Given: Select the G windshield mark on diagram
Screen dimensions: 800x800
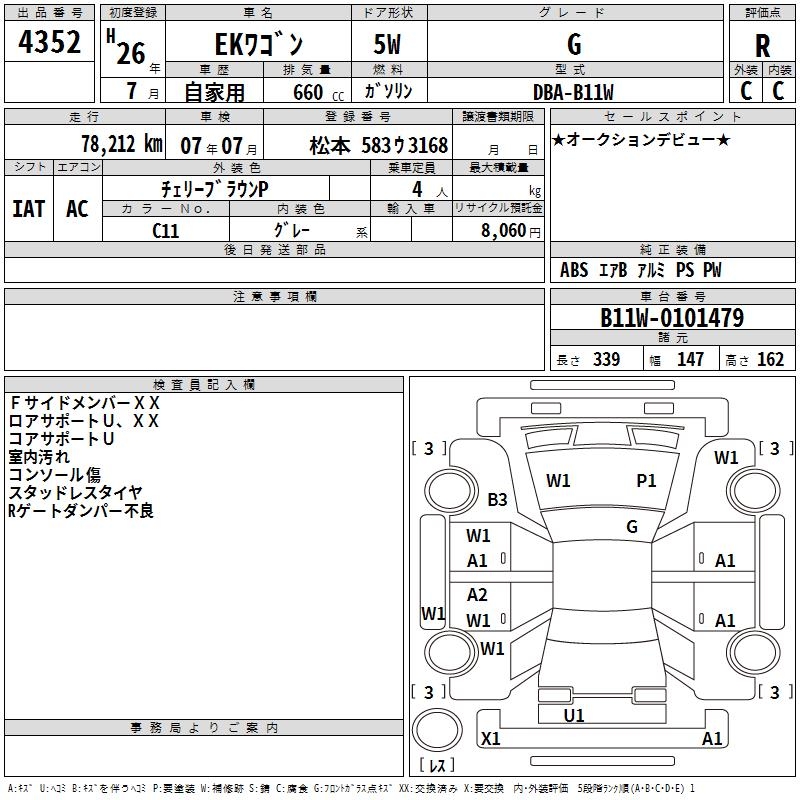Looking at the screenshot, I should click(631, 526).
